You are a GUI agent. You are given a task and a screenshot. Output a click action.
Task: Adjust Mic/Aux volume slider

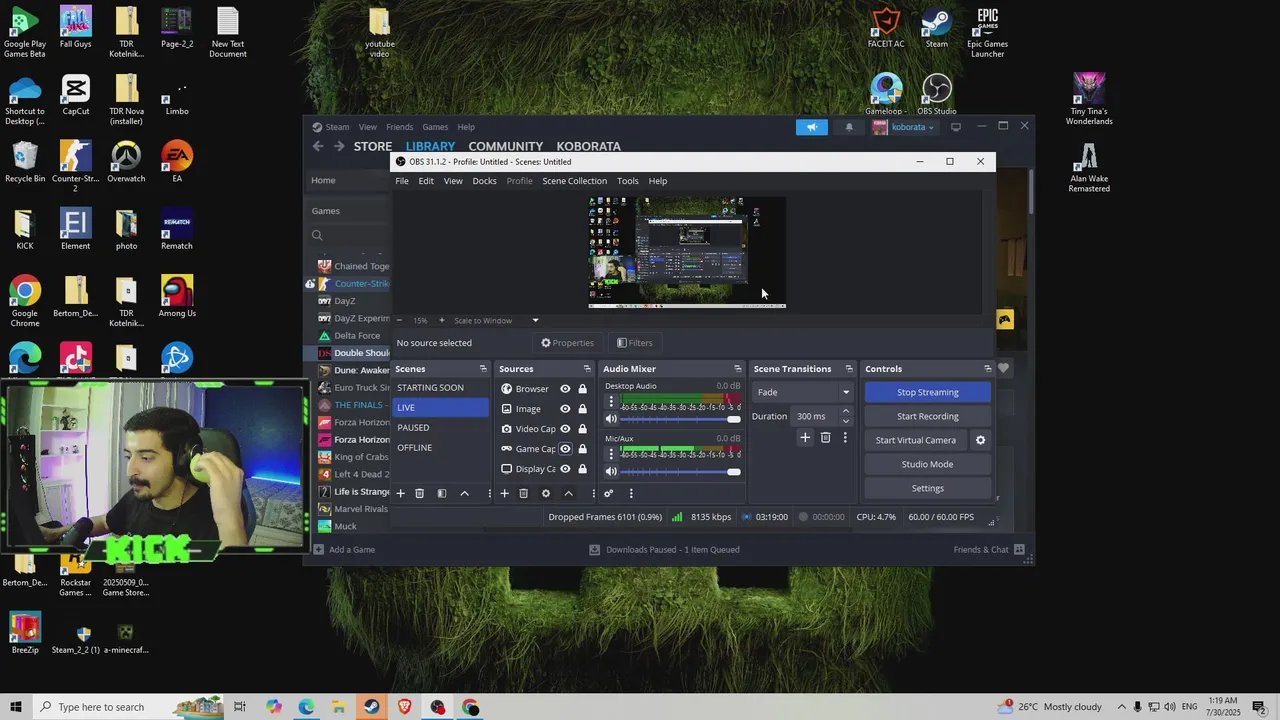point(680,471)
